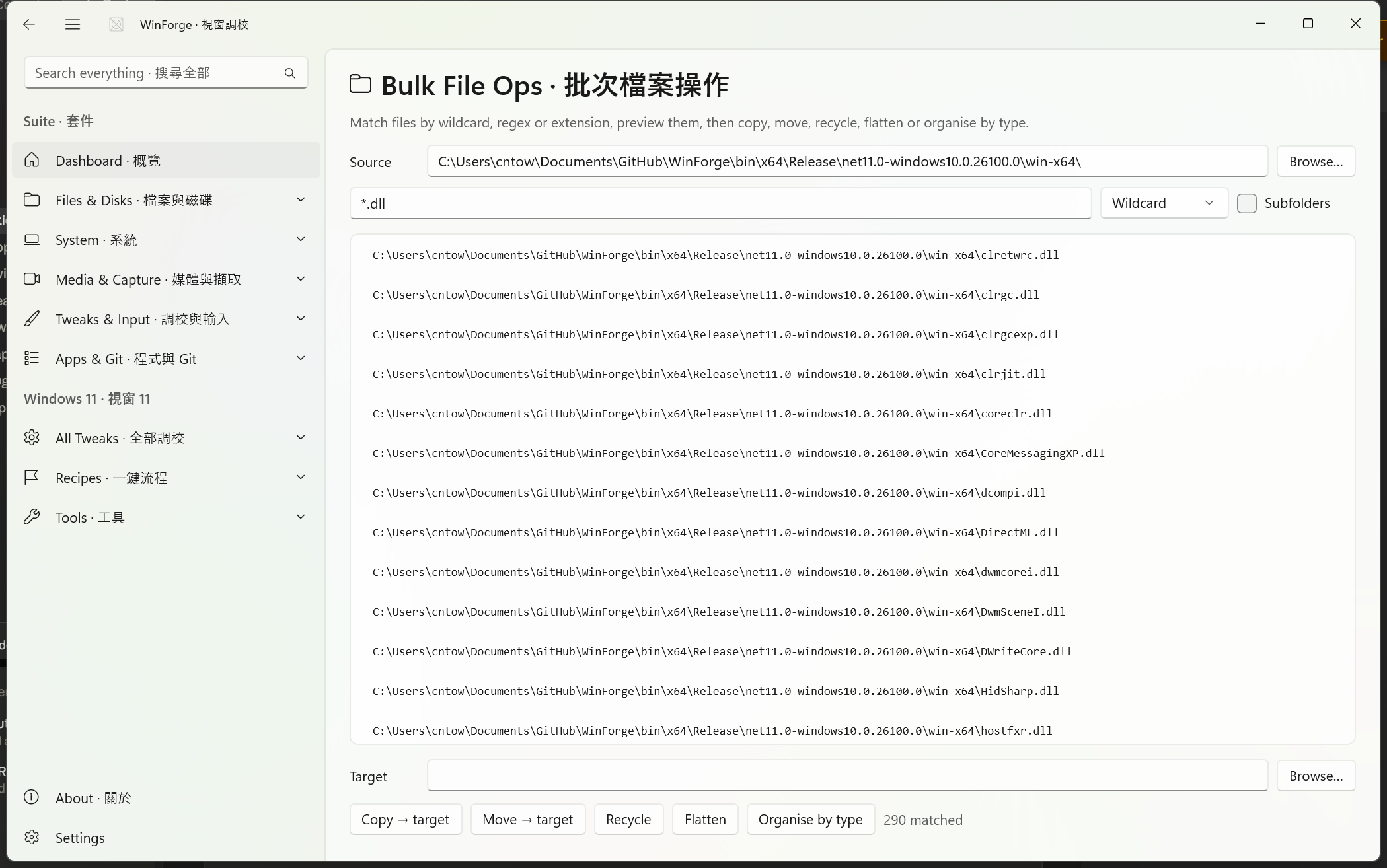Screen dimensions: 1387x868
Task: Click the All Tweaks gear icon
Action: [32, 437]
